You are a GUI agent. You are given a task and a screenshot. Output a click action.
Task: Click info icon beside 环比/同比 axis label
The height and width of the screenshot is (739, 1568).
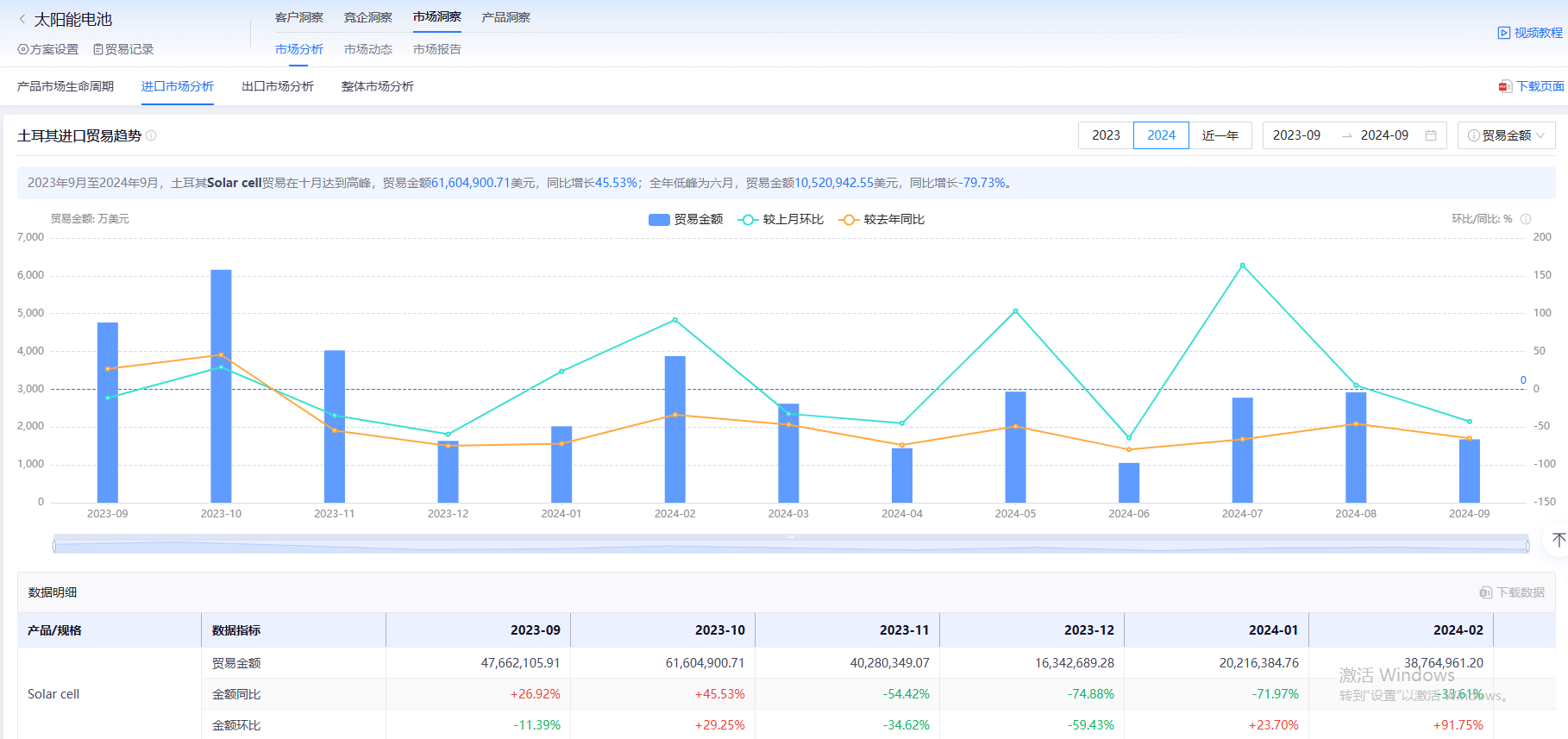coord(1526,219)
